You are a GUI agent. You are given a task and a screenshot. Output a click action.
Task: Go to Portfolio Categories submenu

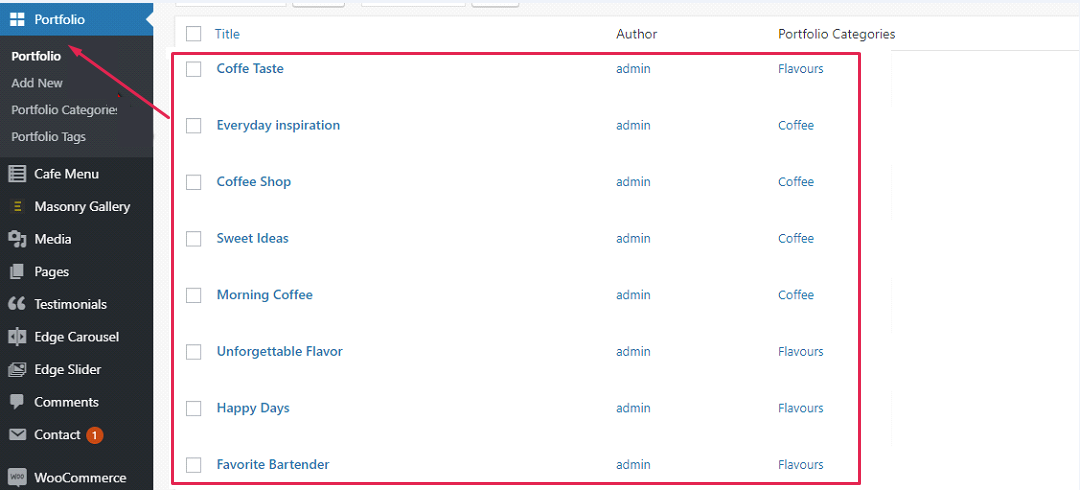pos(64,110)
